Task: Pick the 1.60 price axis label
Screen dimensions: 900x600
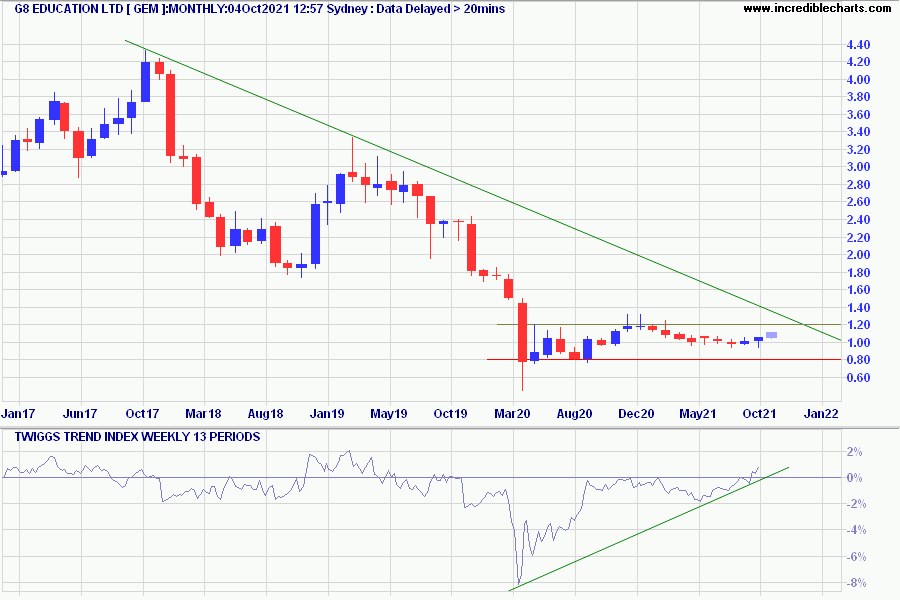Action: 858,290
